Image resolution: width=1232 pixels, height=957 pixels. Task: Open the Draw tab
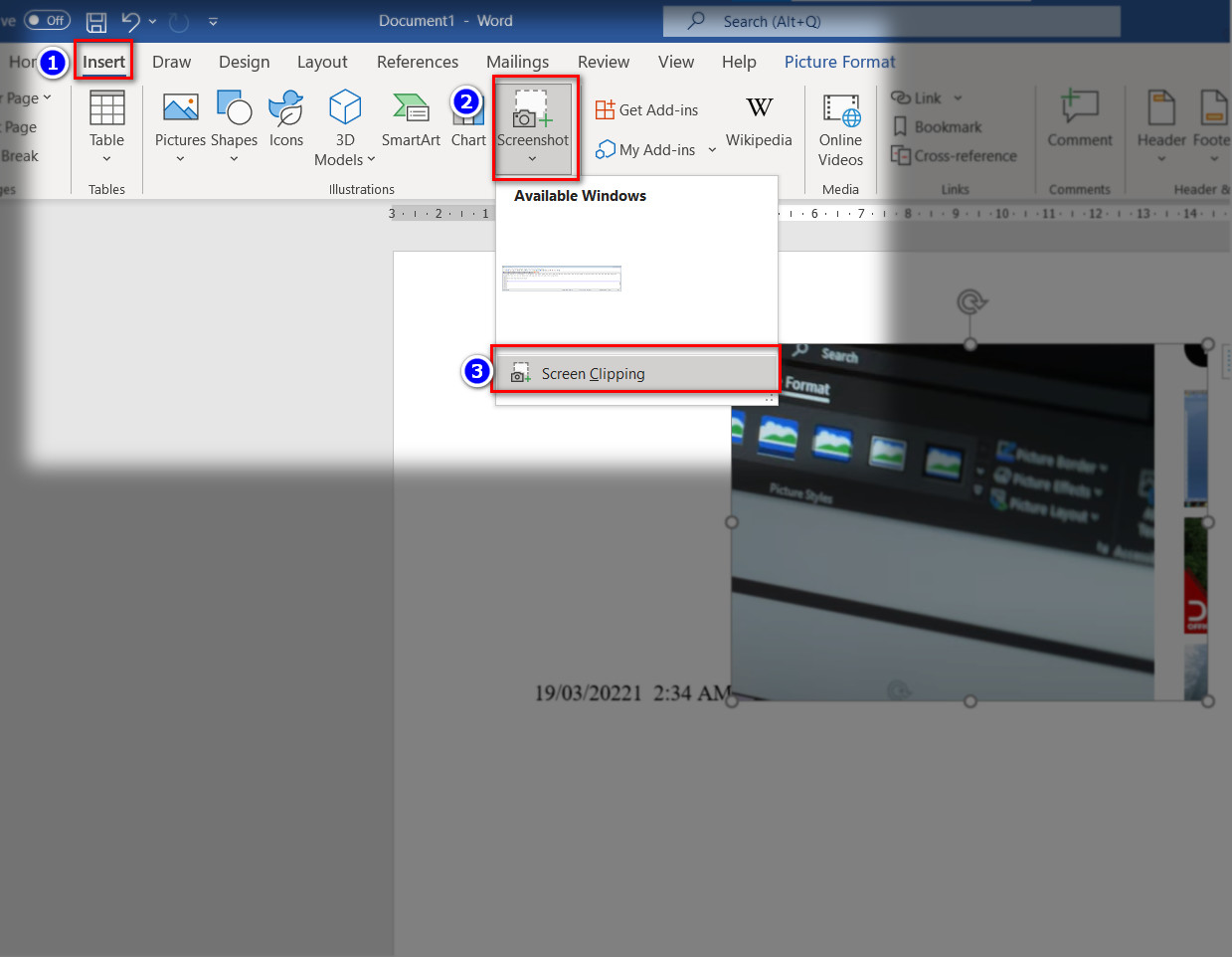[171, 62]
